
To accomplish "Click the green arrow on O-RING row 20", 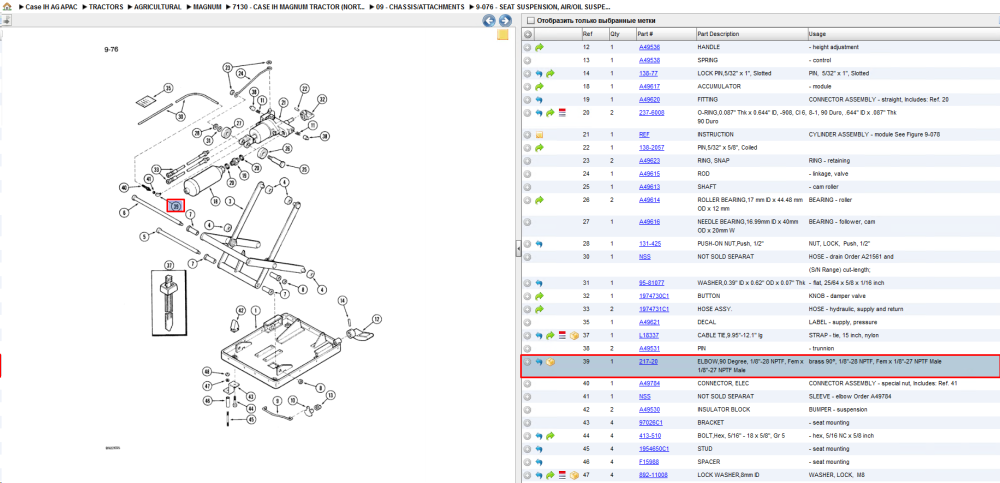I will tap(551, 113).
